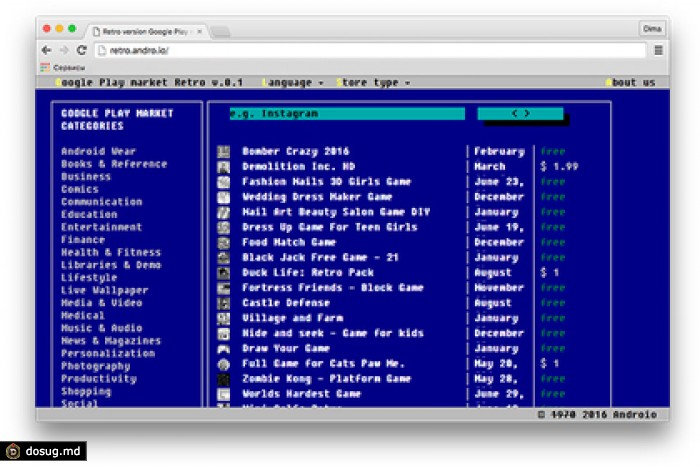Choose the Music & Audio category
This screenshot has width=700, height=466.
[101, 328]
